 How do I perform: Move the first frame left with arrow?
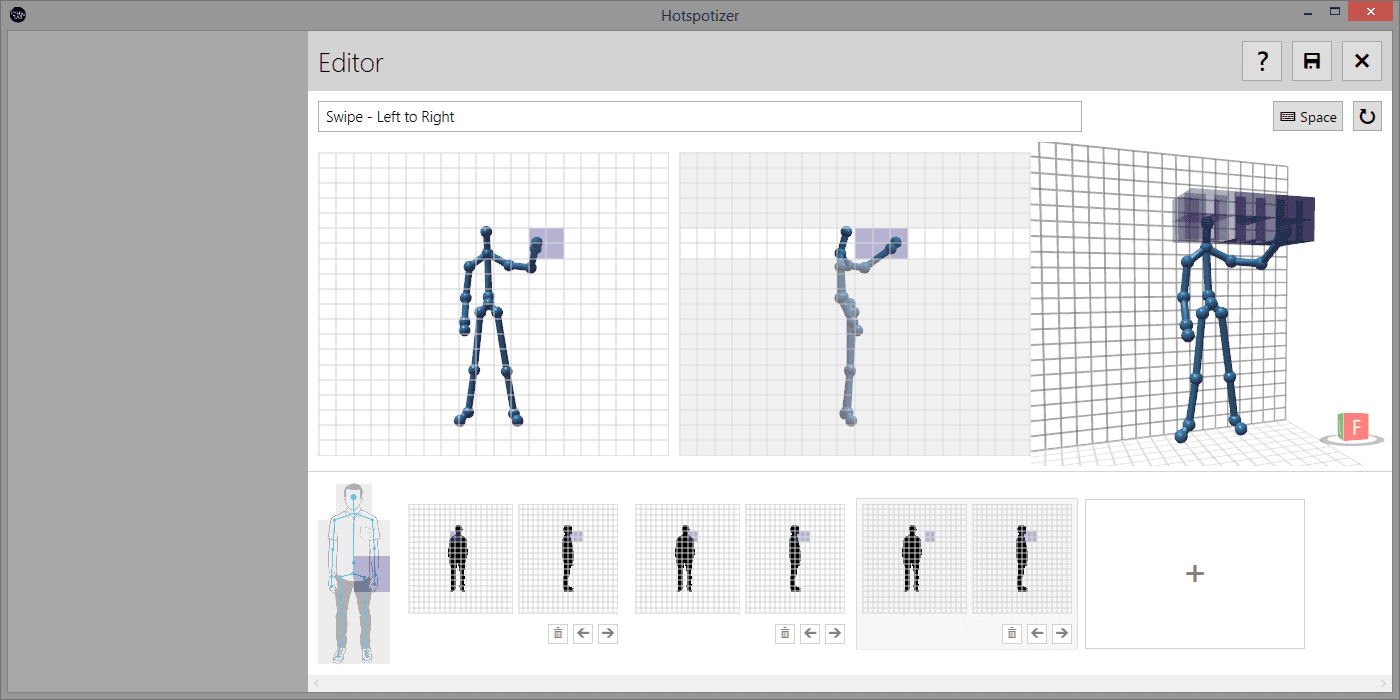click(583, 633)
